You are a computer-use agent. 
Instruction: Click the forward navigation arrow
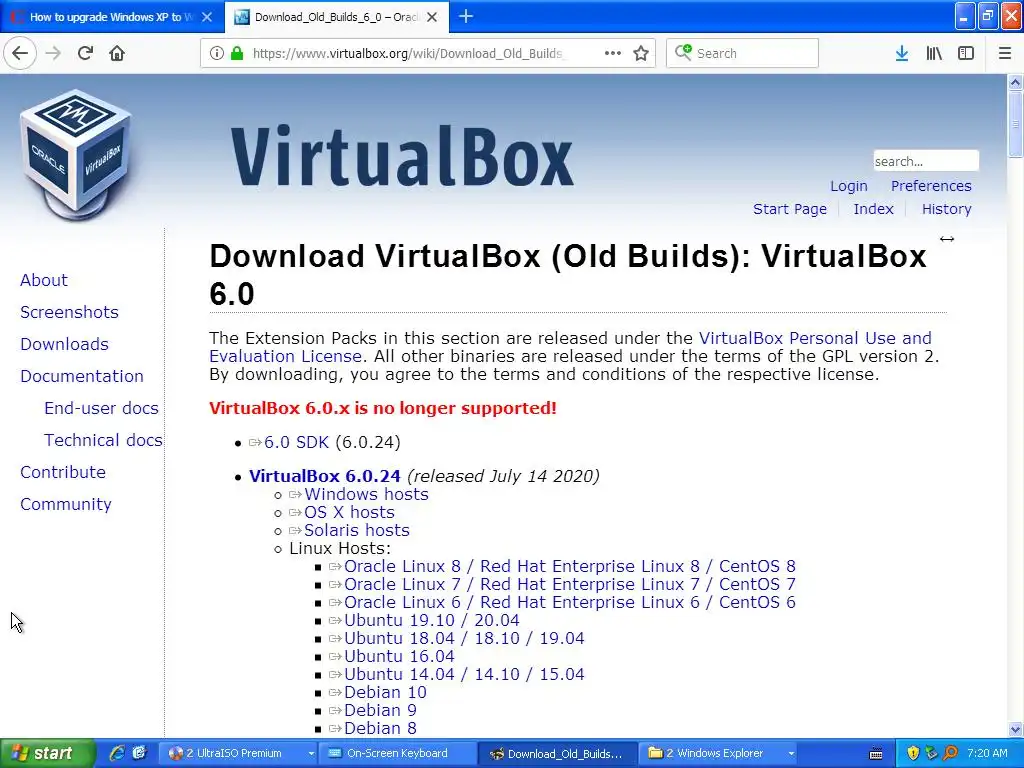[x=53, y=53]
